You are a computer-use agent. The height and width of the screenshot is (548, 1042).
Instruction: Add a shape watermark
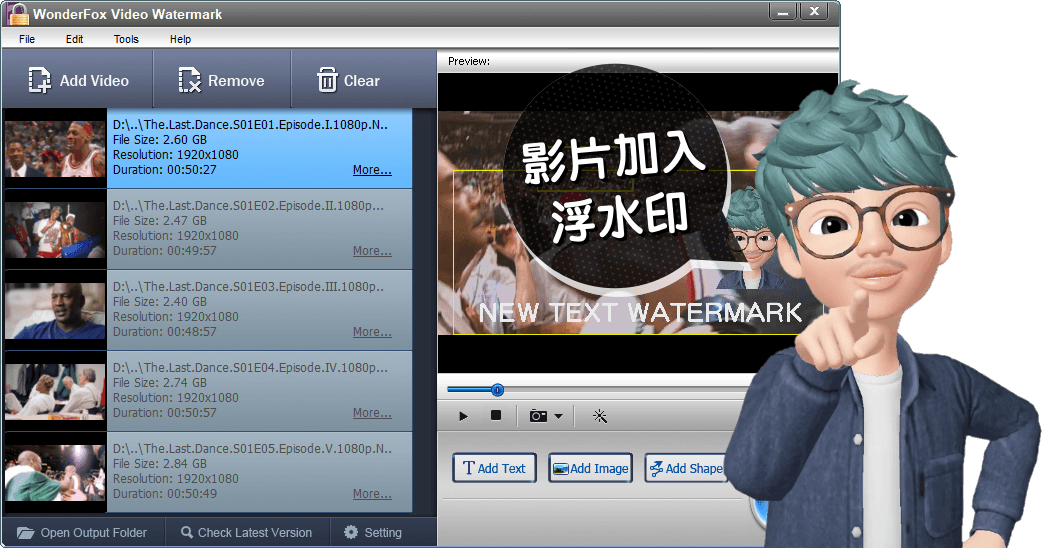tap(686, 468)
